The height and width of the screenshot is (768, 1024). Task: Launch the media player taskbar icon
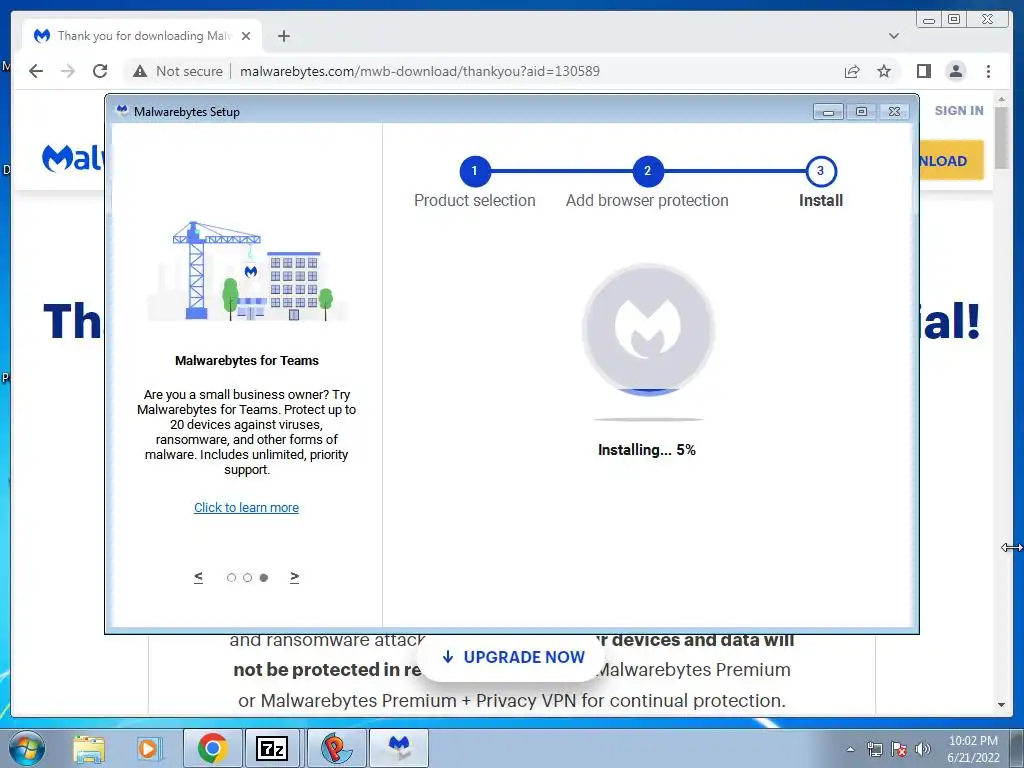coord(148,748)
